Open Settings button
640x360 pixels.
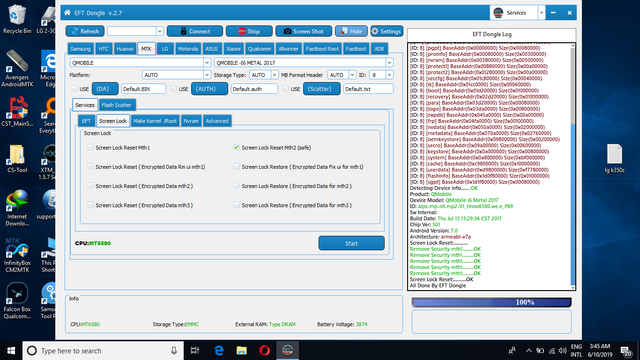coord(387,31)
